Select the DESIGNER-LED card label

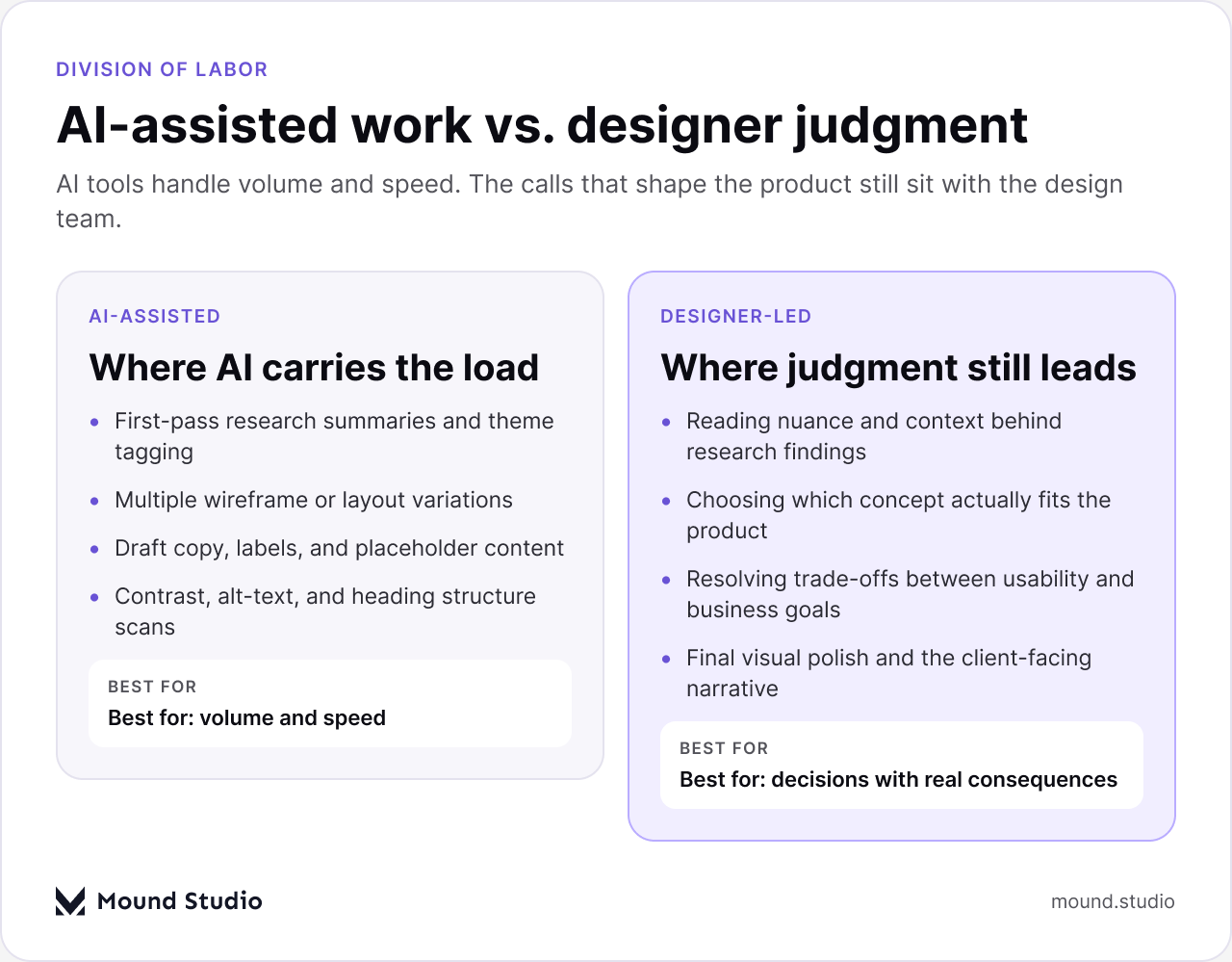[736, 316]
